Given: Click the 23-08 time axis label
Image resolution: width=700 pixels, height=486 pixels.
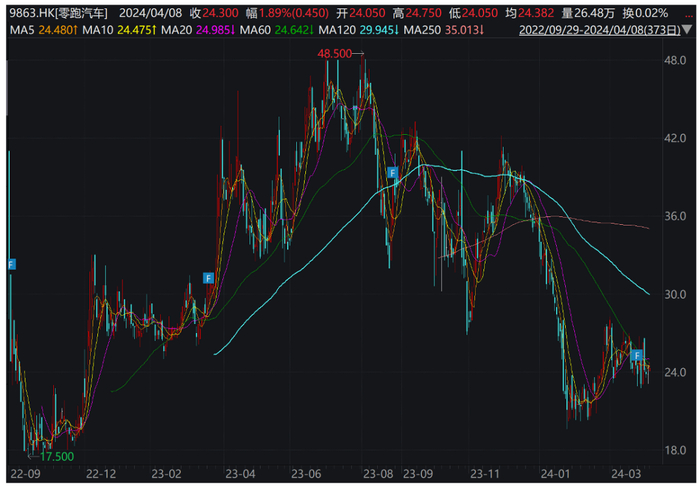Looking at the screenshot, I should point(379,474).
